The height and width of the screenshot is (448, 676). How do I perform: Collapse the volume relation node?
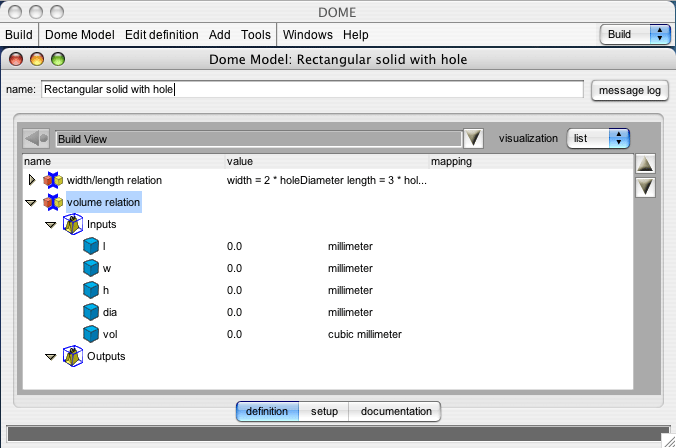point(31,203)
